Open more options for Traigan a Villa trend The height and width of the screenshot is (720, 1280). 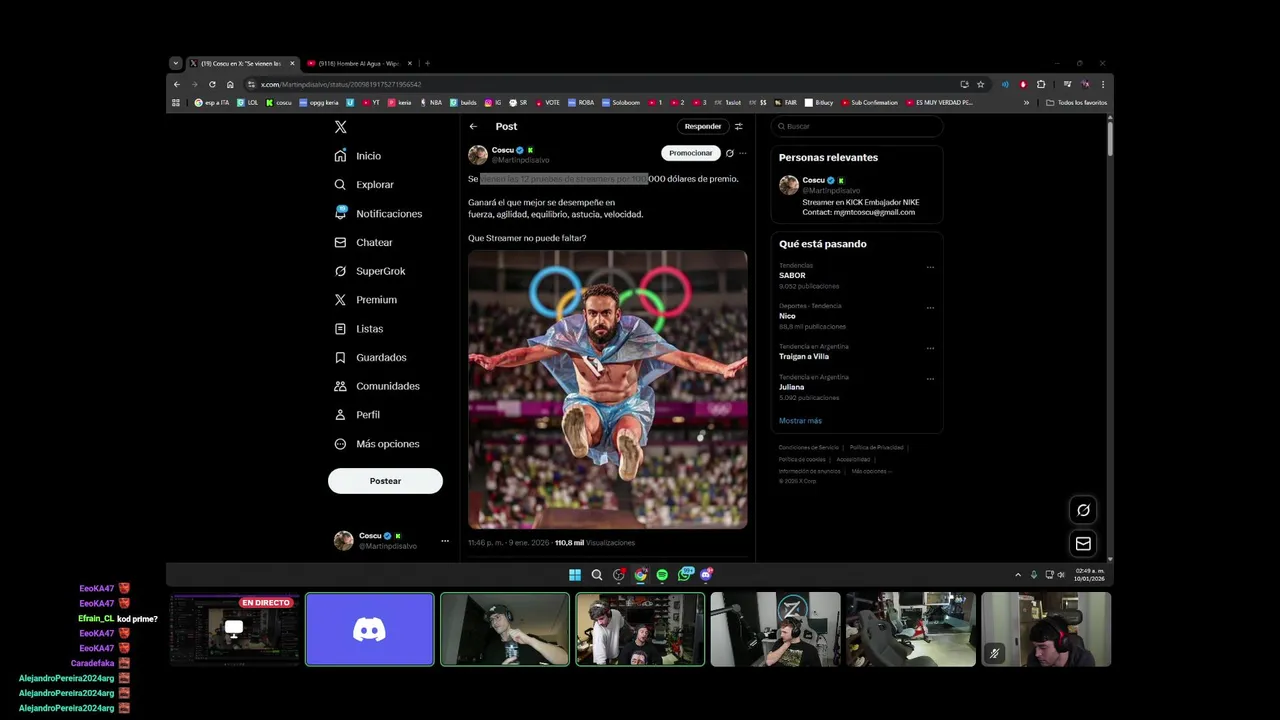(930, 348)
